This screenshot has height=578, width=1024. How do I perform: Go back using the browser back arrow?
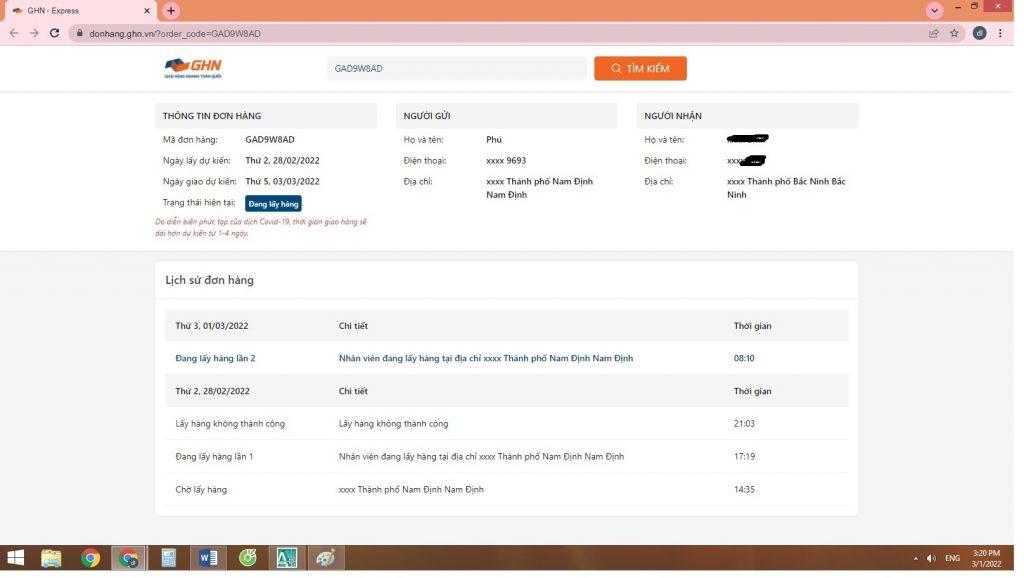[x=13, y=33]
